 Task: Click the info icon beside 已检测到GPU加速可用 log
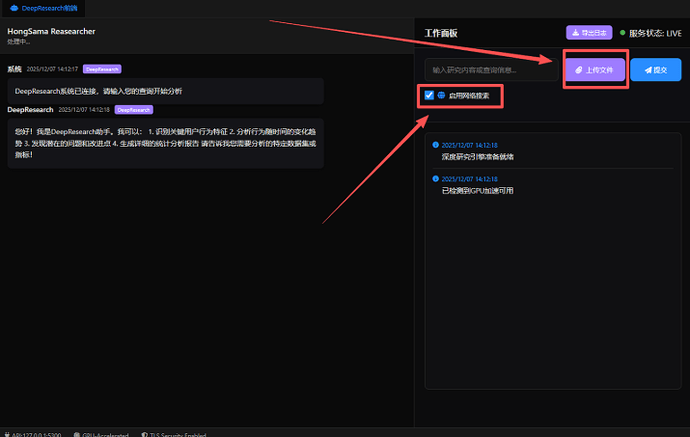pyautogui.click(x=436, y=179)
